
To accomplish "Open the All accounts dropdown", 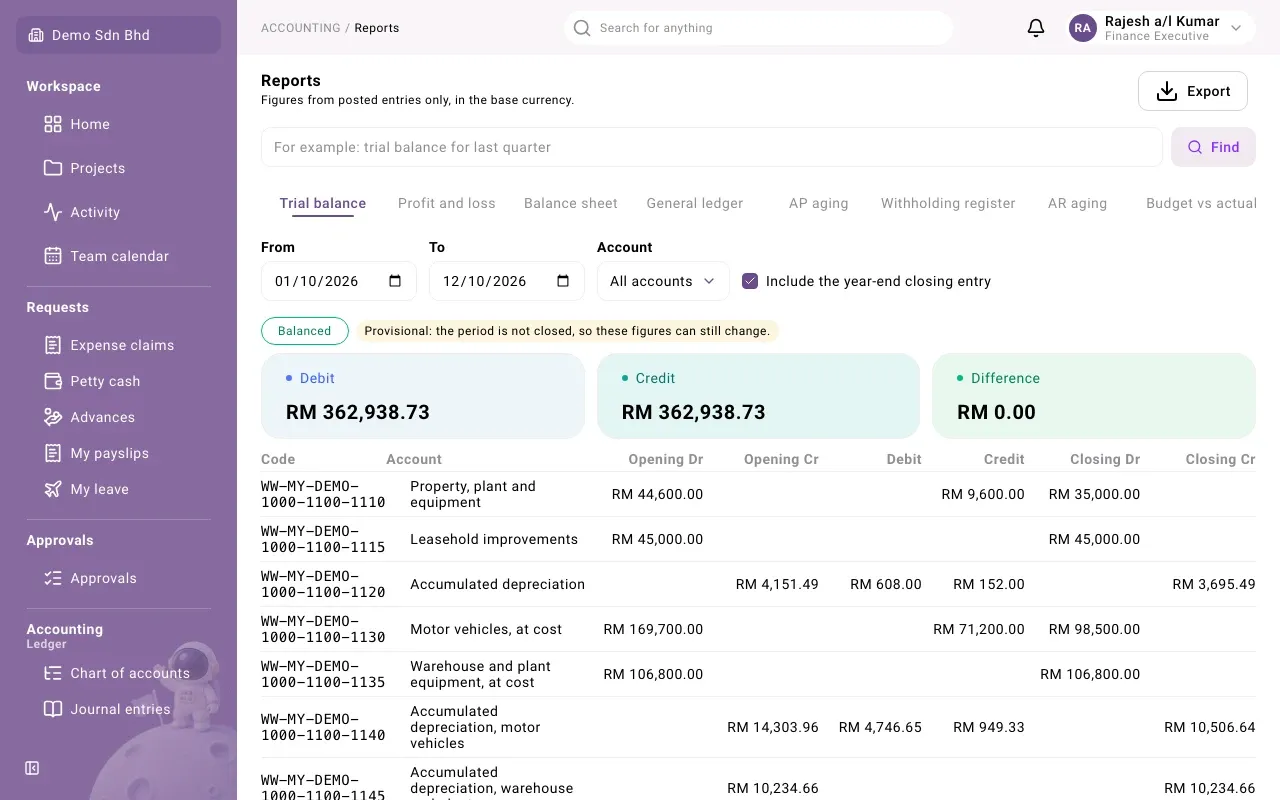I will [663, 281].
